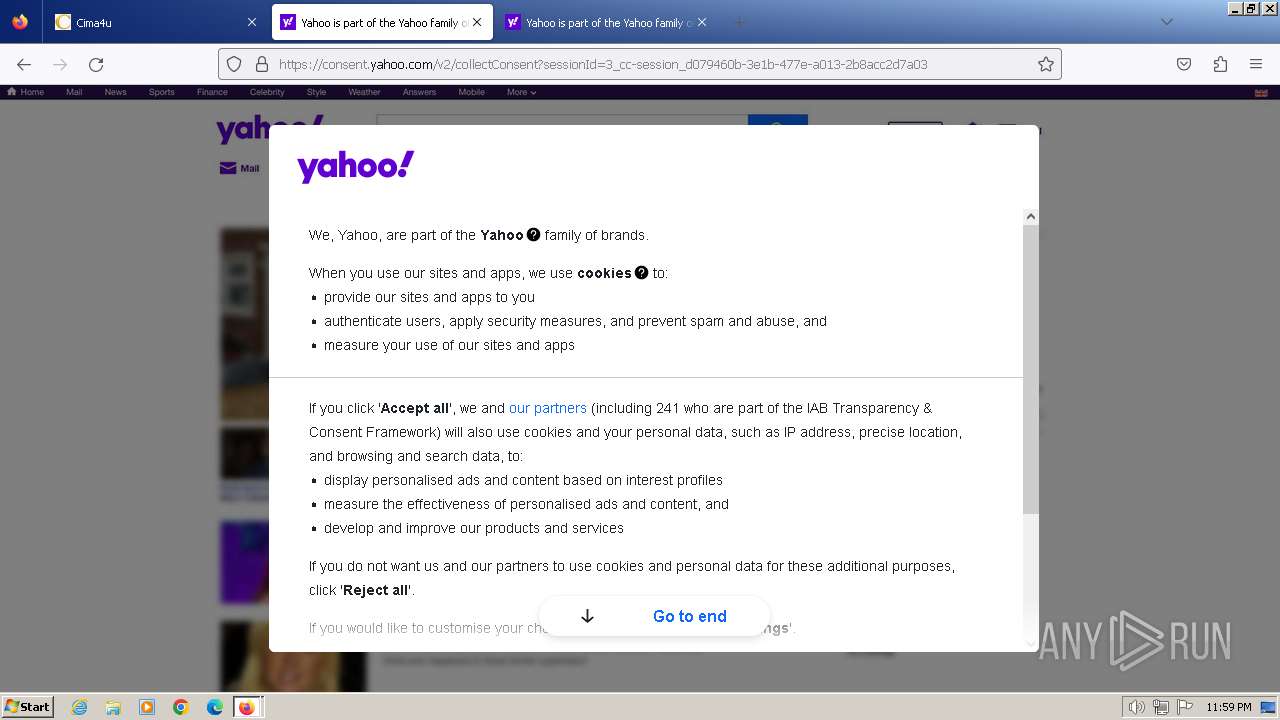Open Answers in Yahoo navigation
Screen dimensions: 1280x720
[419, 92]
